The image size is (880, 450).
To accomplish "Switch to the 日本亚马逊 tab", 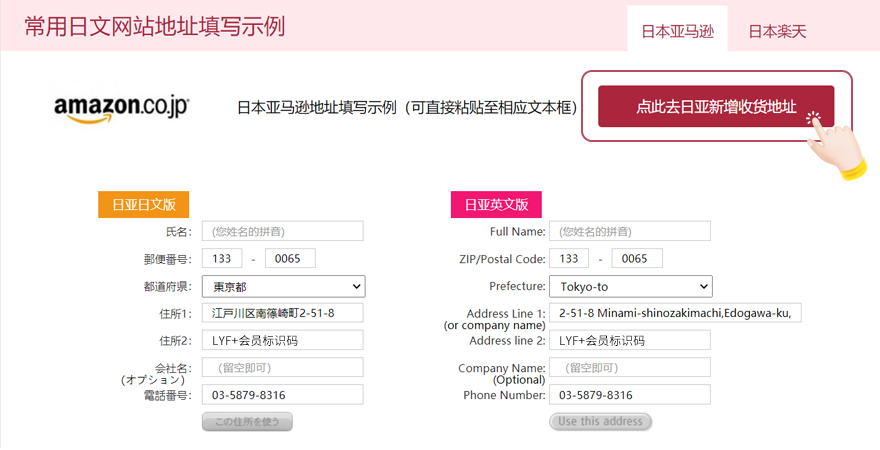I will [677, 31].
